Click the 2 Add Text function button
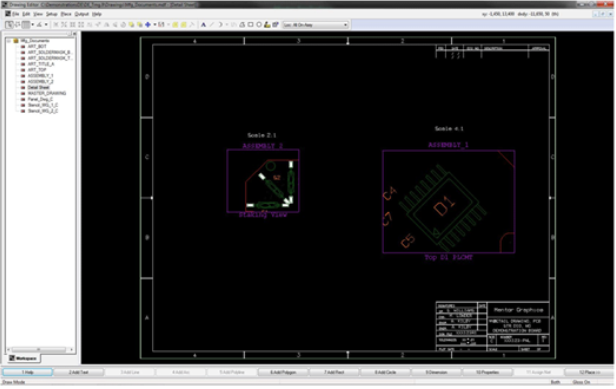 pyautogui.click(x=79, y=372)
